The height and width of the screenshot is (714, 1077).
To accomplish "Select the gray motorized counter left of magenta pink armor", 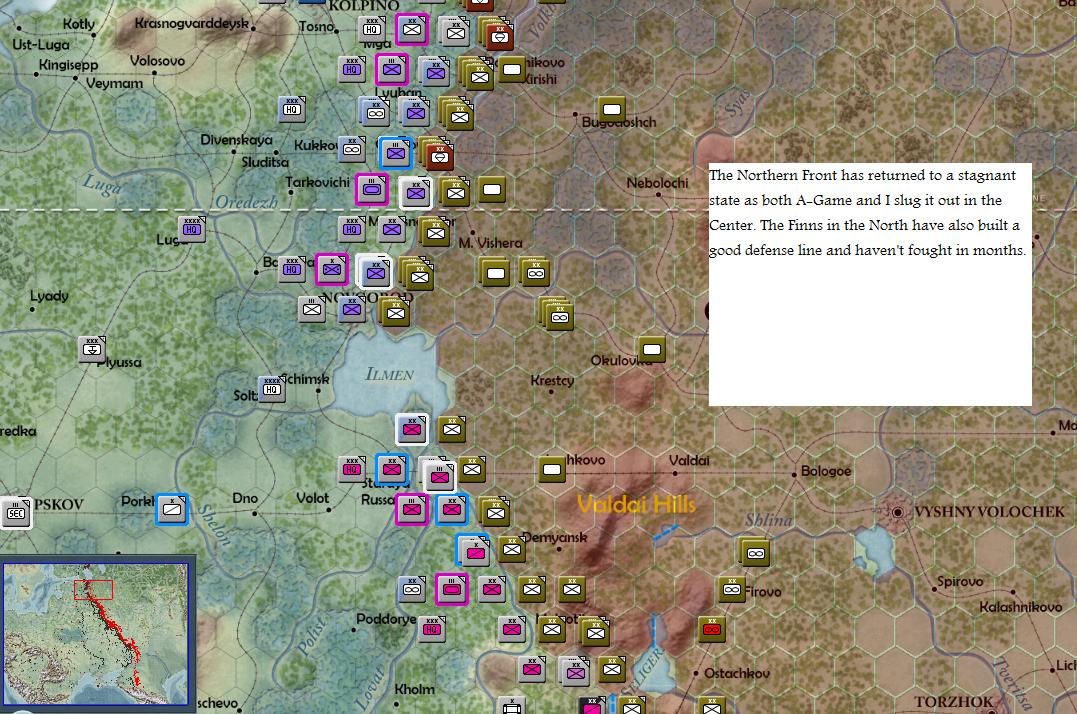I will click(x=411, y=589).
